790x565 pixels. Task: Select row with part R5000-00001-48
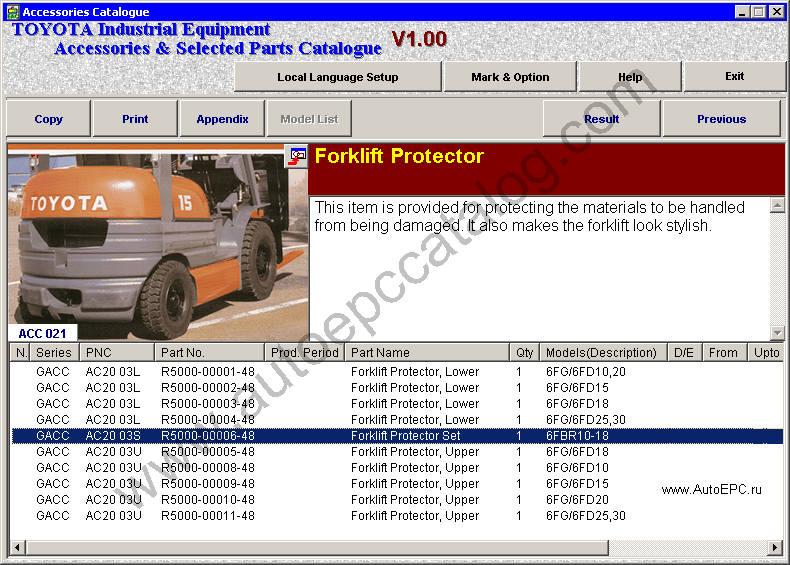tap(397, 371)
